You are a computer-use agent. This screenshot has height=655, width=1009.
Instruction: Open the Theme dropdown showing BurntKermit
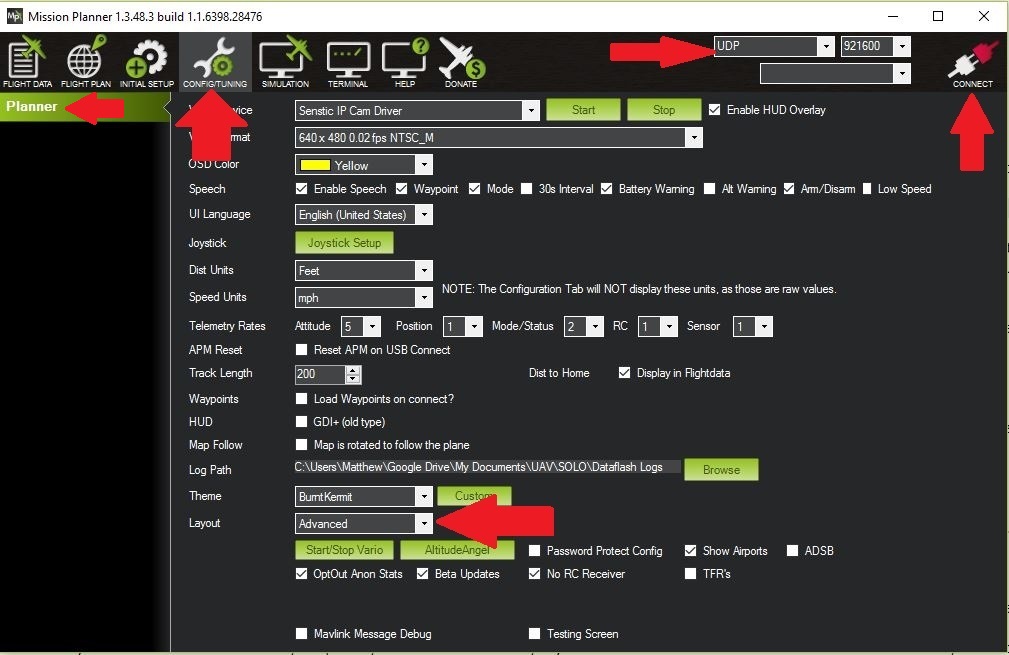coord(426,495)
